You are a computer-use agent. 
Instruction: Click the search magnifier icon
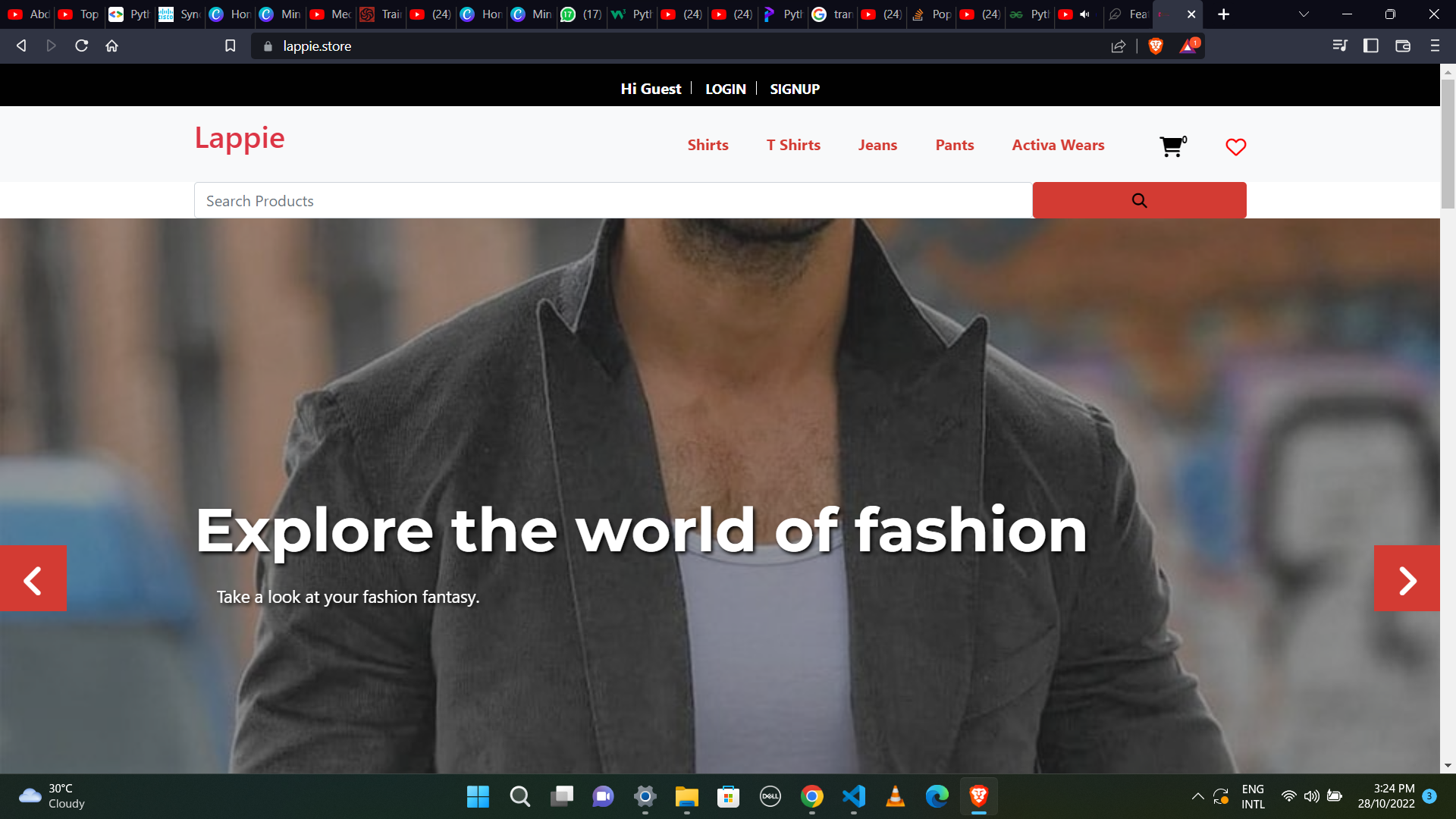(x=1139, y=200)
